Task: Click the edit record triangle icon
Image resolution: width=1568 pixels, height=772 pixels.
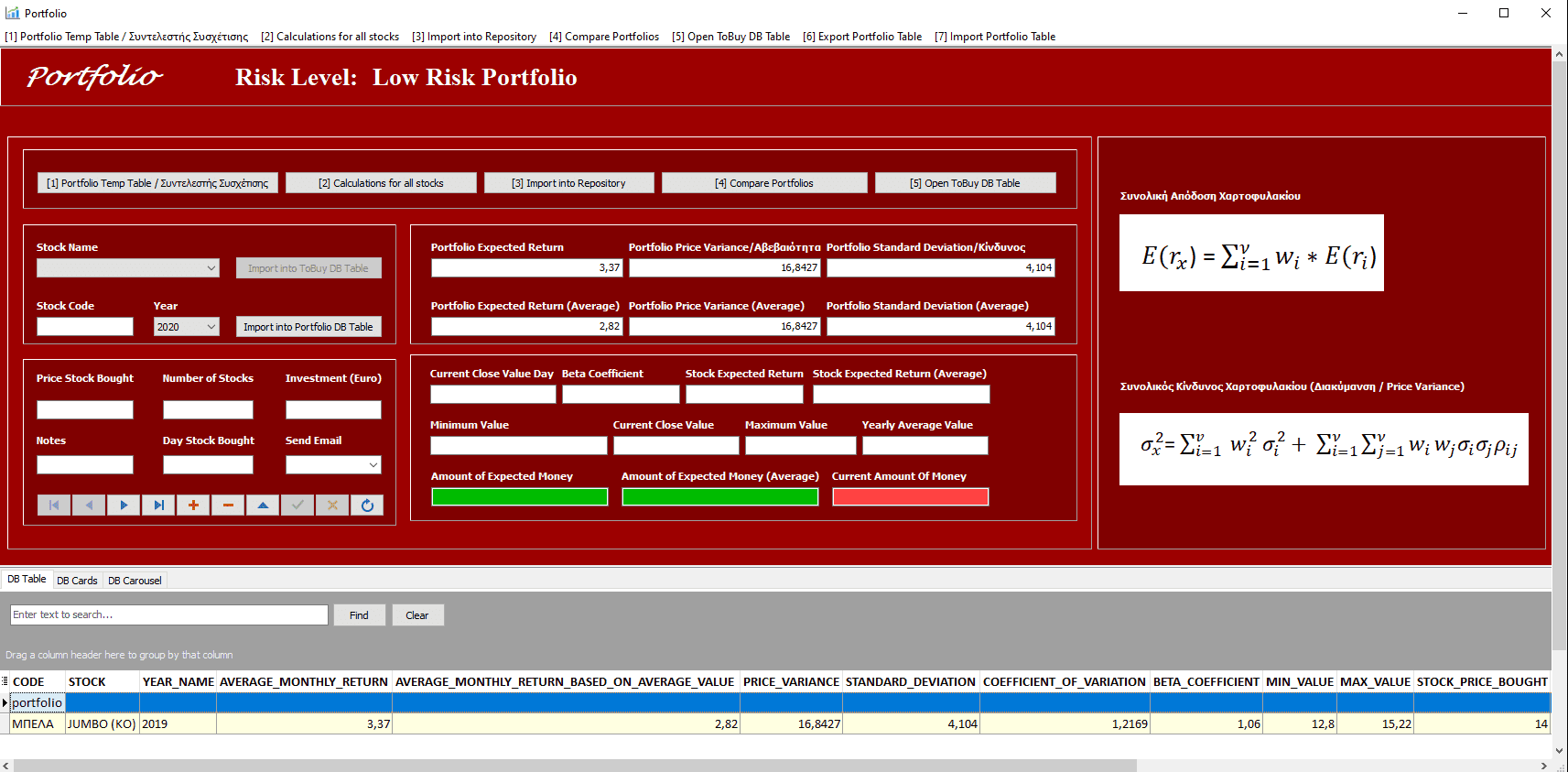Action: 263,505
